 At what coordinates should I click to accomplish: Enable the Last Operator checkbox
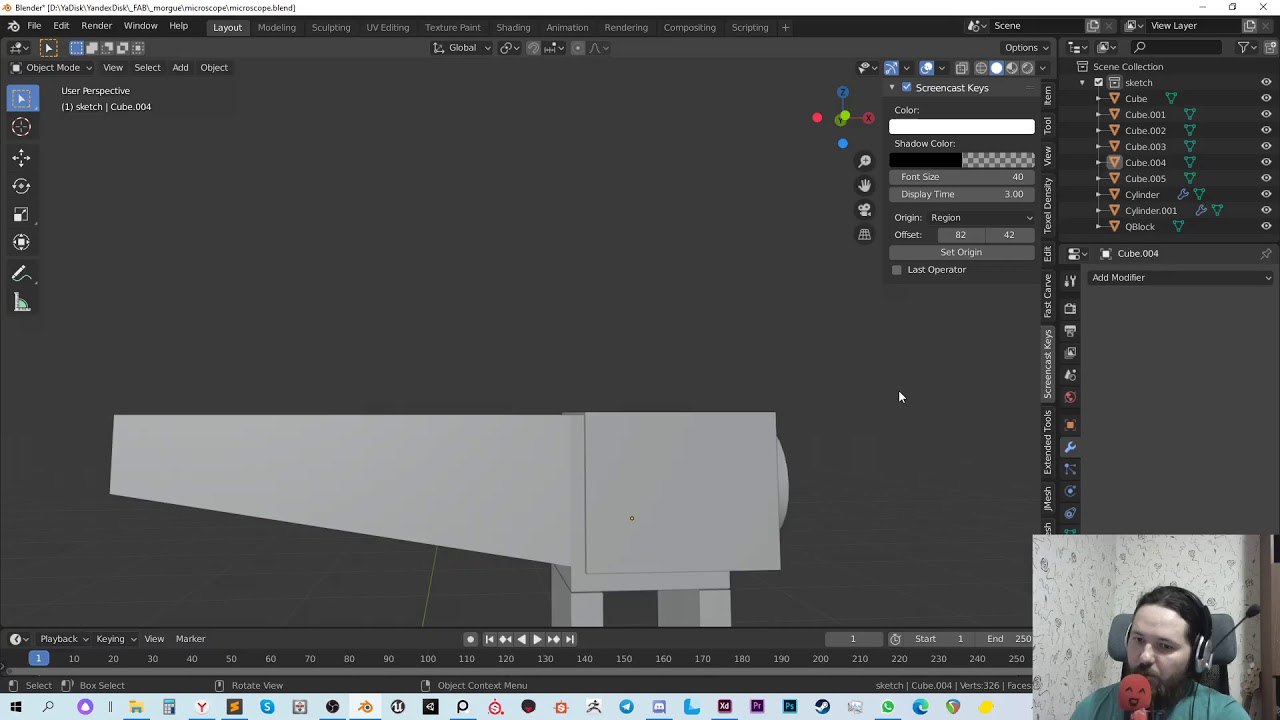pyautogui.click(x=897, y=270)
